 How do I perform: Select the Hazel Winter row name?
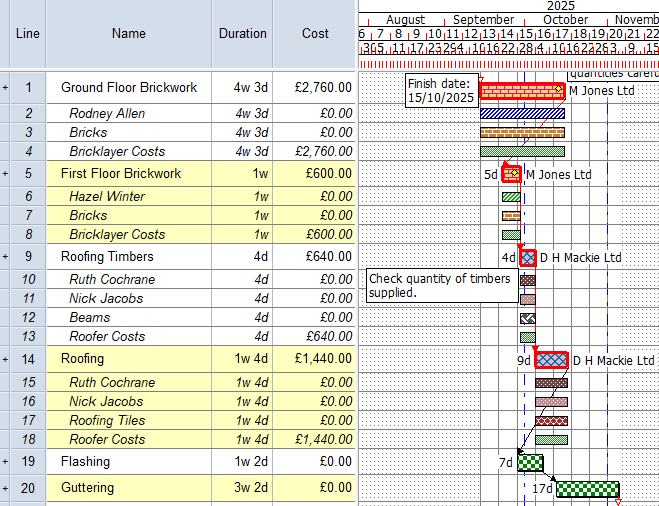(107, 197)
